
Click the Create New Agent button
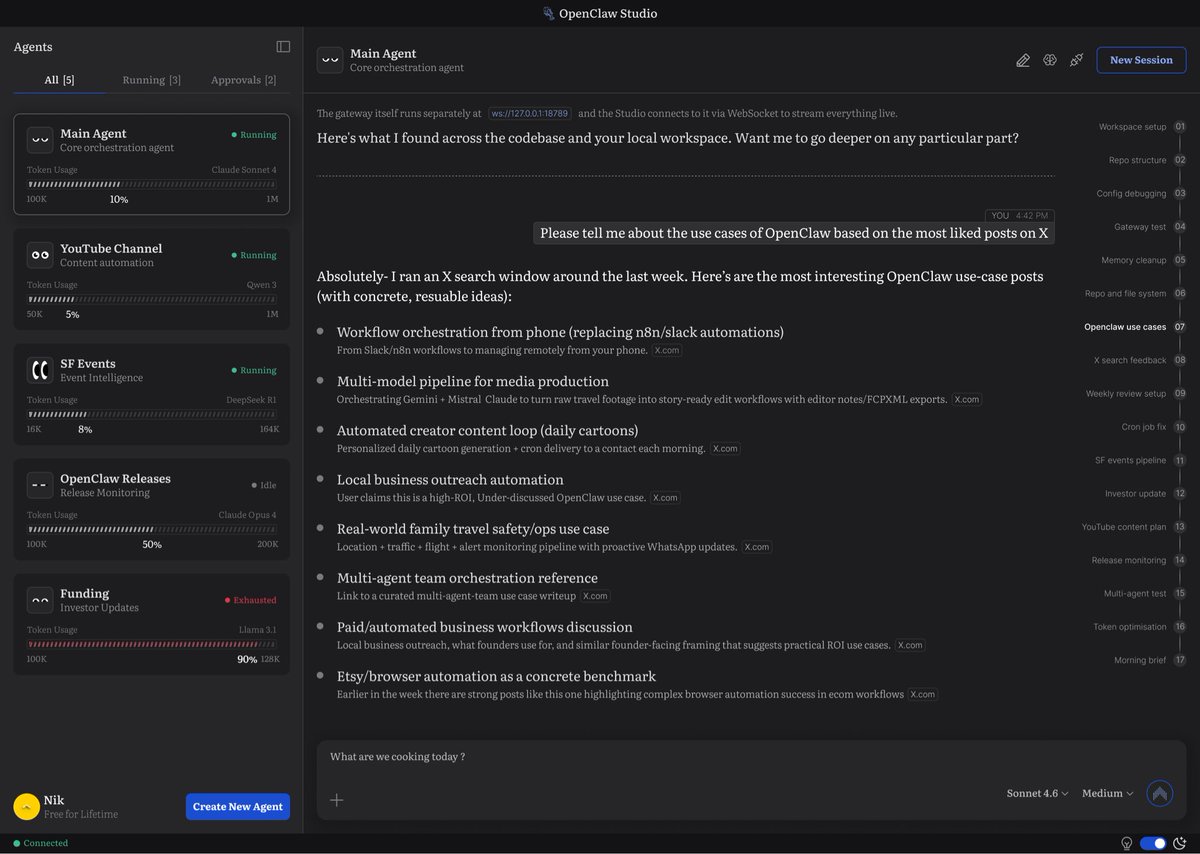click(x=238, y=807)
